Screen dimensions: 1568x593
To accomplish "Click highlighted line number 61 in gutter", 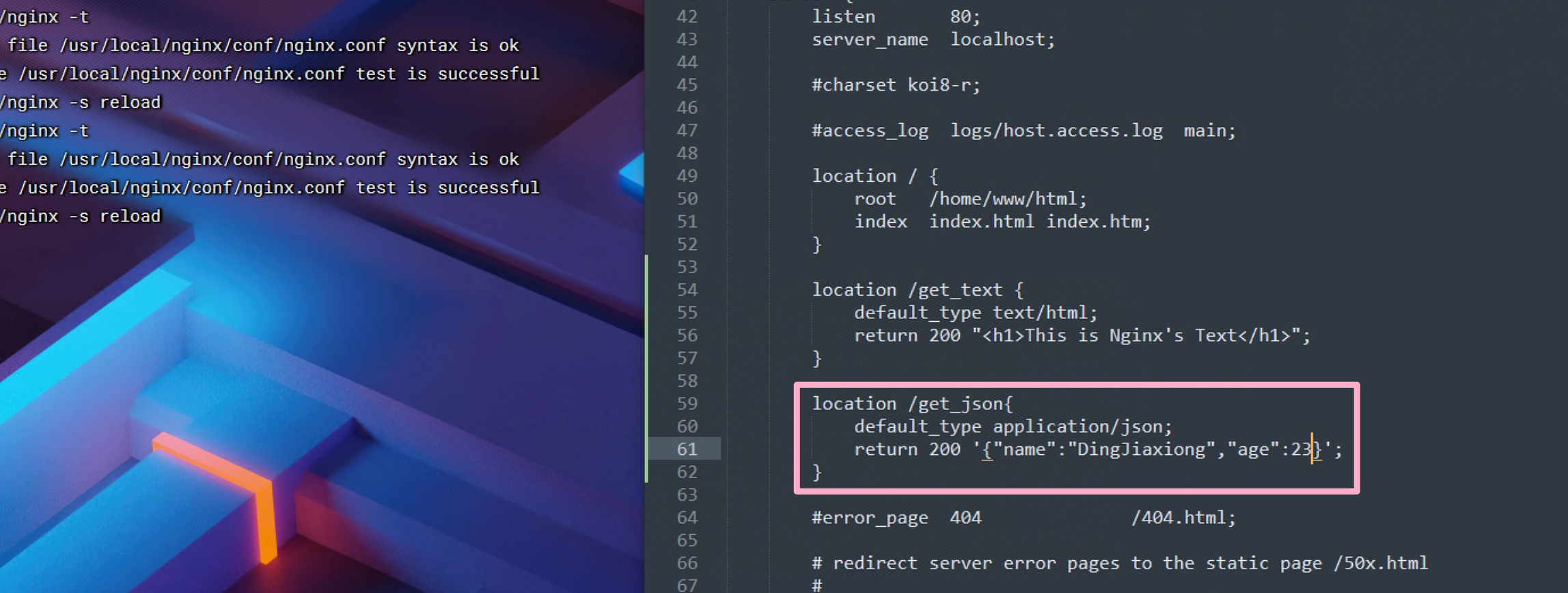I will tap(687, 450).
